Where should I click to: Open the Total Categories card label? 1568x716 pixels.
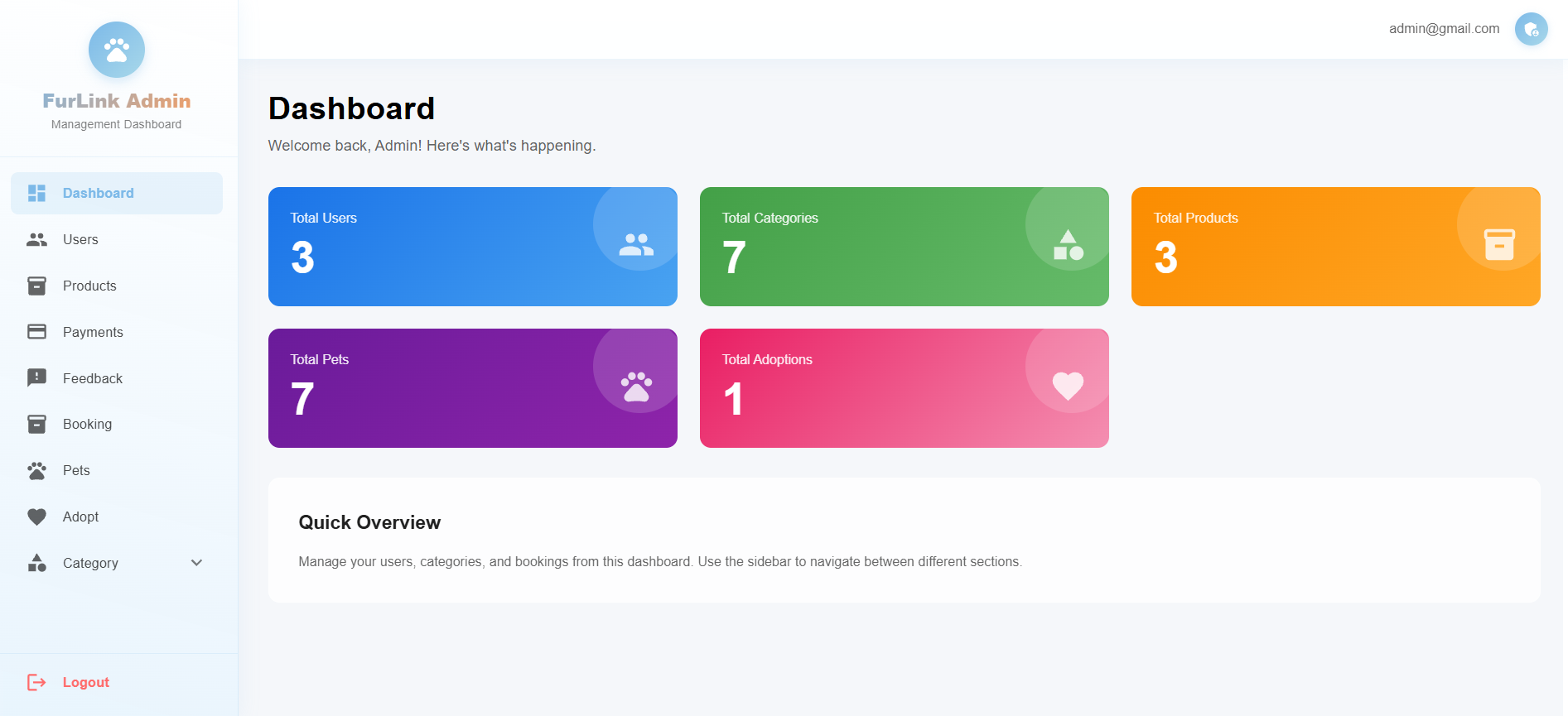770,218
